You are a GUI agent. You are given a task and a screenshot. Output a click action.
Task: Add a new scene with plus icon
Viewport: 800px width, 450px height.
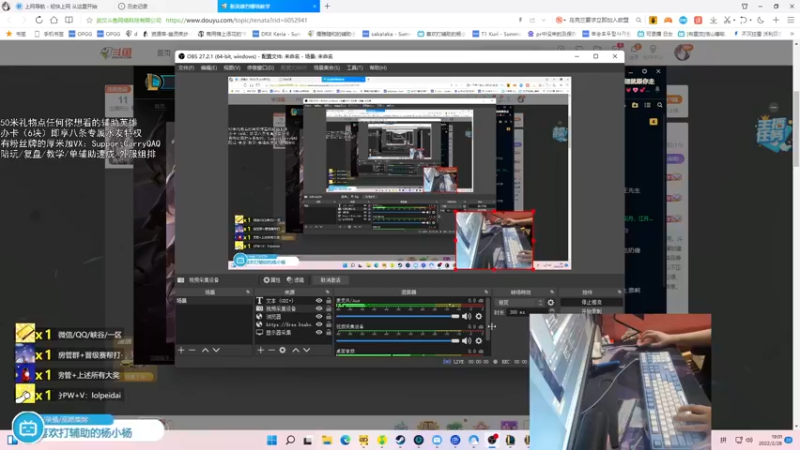tap(181, 350)
